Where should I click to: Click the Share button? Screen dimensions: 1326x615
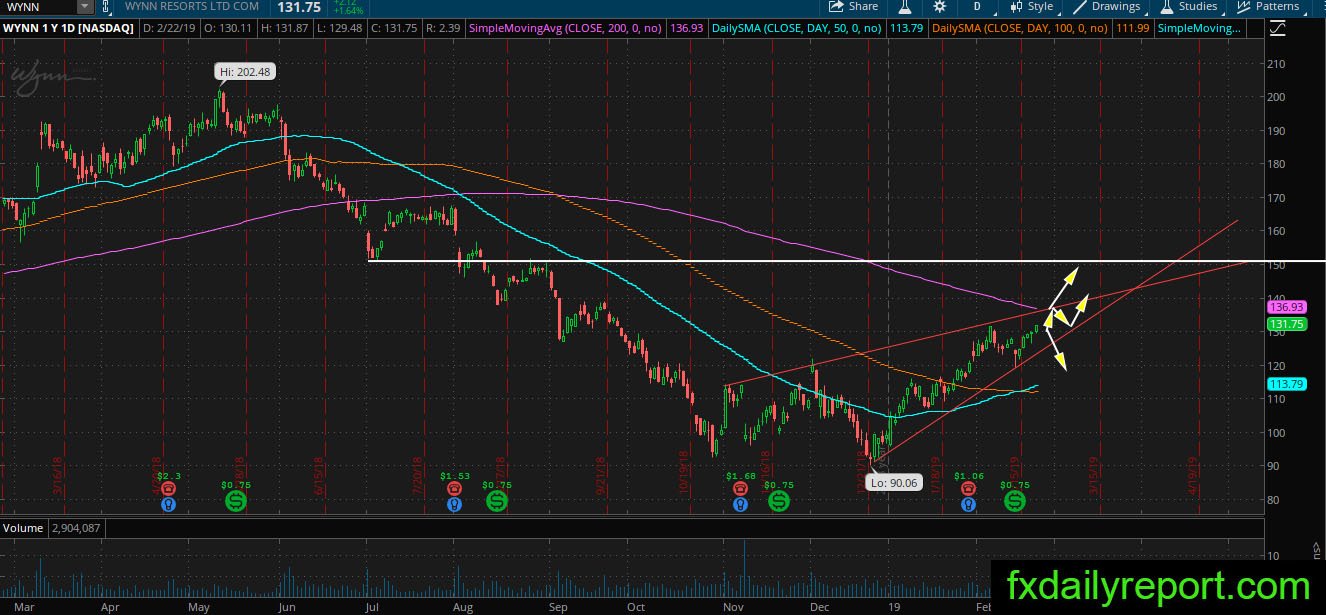click(854, 6)
